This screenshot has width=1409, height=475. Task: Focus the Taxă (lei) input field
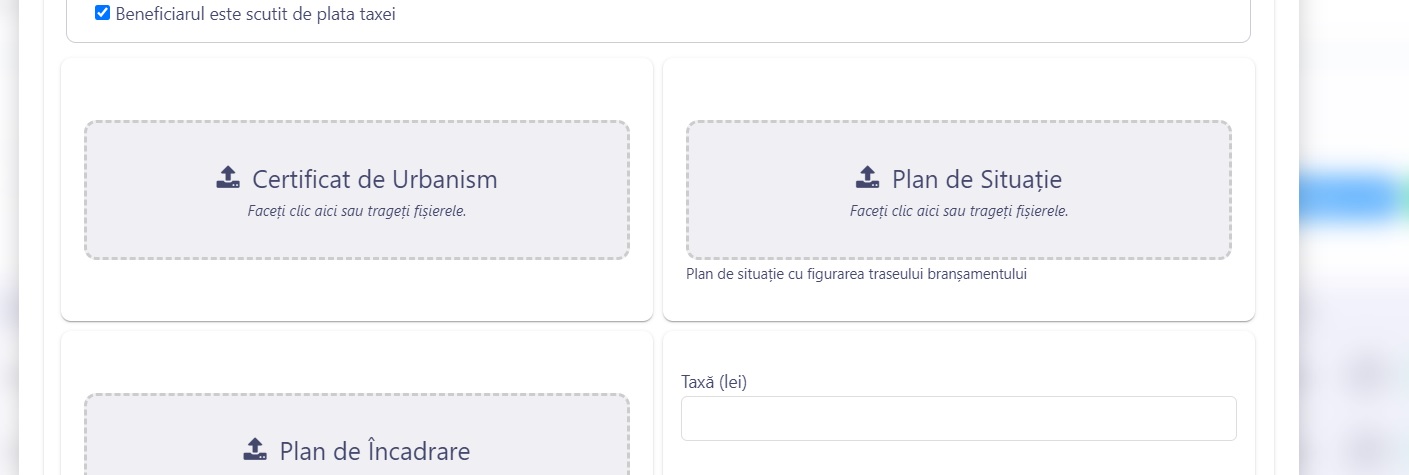tap(958, 418)
